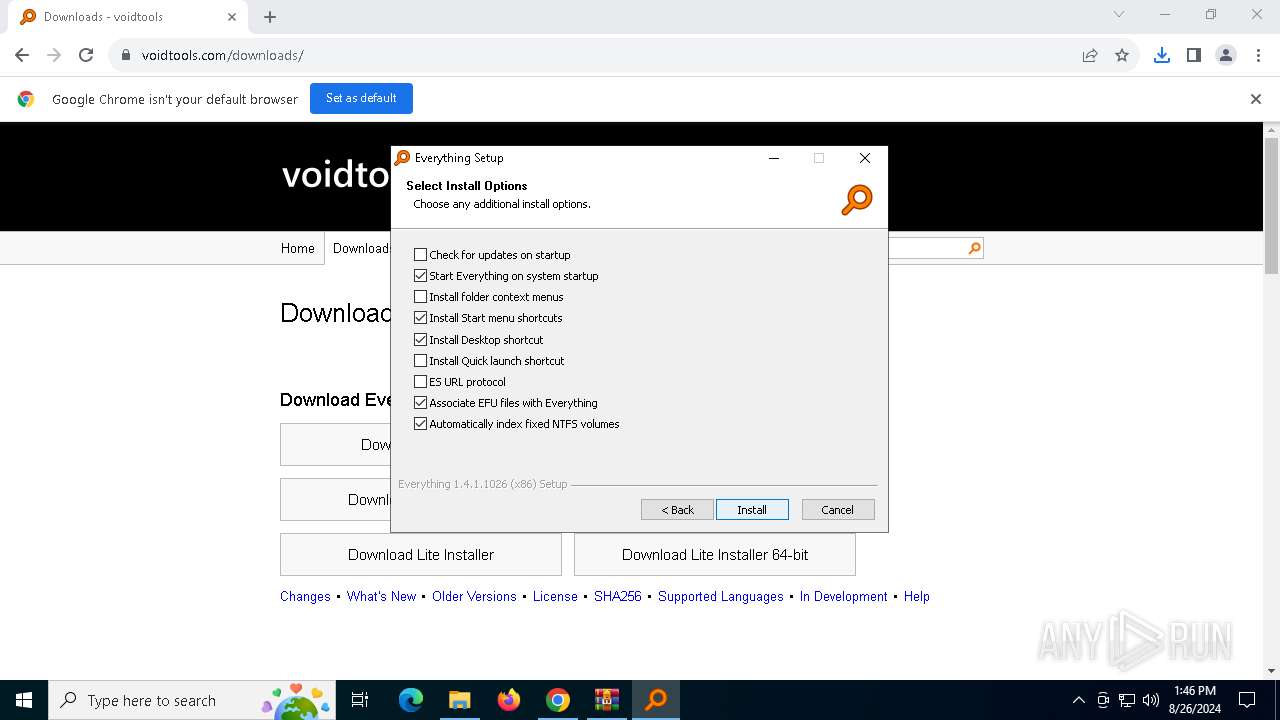Click Chrome forward navigation arrow
Image resolution: width=1280 pixels, height=720 pixels.
(x=54, y=55)
